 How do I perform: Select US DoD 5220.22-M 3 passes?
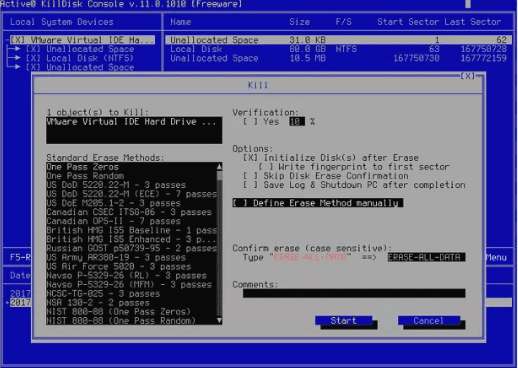(x=131, y=185)
